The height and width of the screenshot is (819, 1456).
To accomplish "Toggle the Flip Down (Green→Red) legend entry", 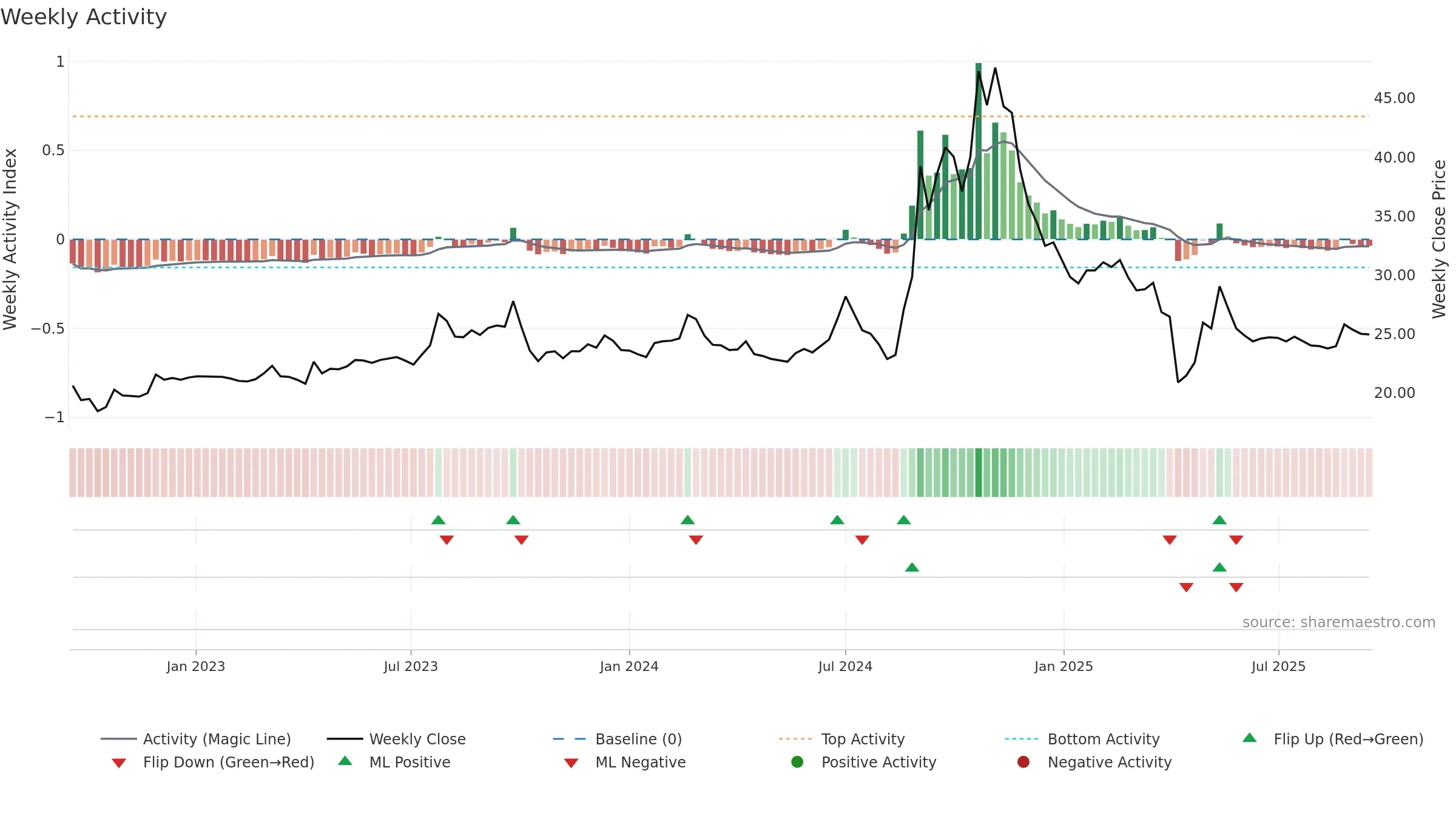I will (x=213, y=762).
